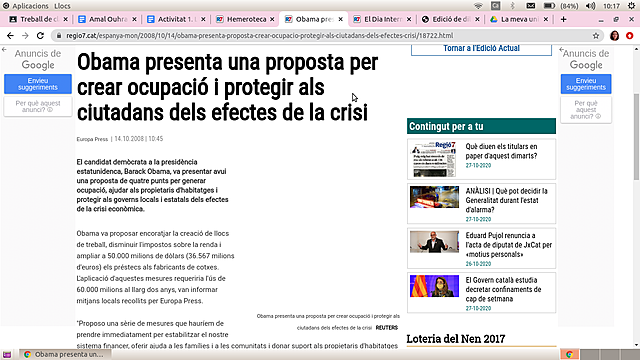Click the 'Loteria del Nen 2017' heading
Screen dimensions: 640x360
pyautogui.click(x=456, y=339)
